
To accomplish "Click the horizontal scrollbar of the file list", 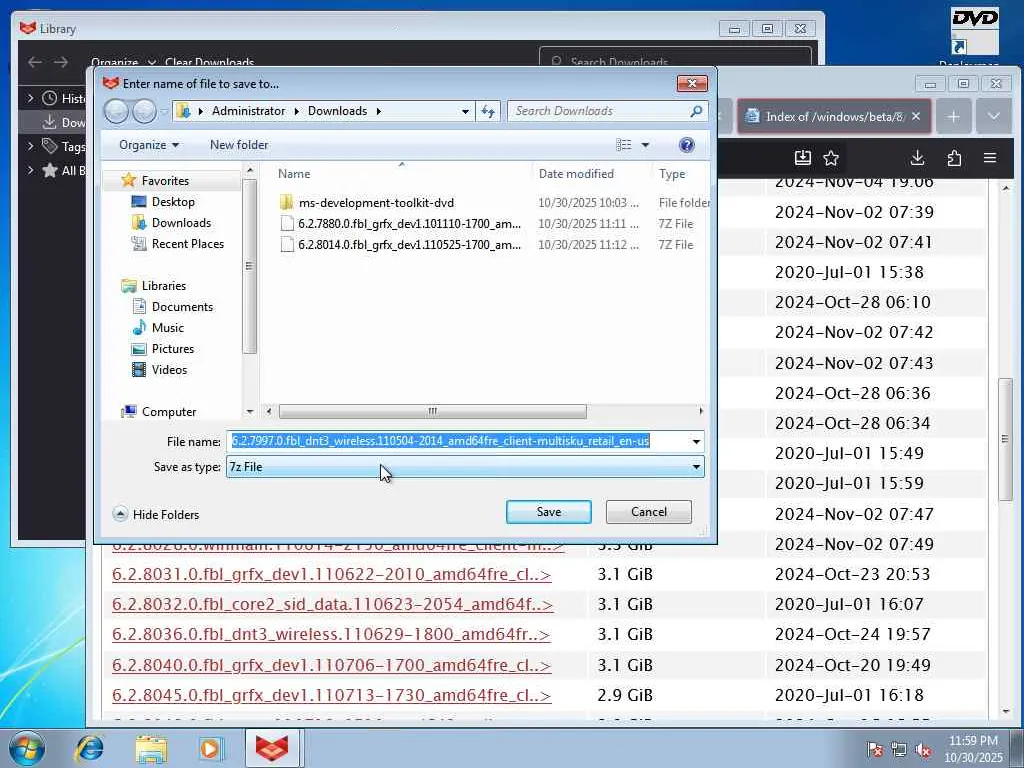I will click(432, 411).
